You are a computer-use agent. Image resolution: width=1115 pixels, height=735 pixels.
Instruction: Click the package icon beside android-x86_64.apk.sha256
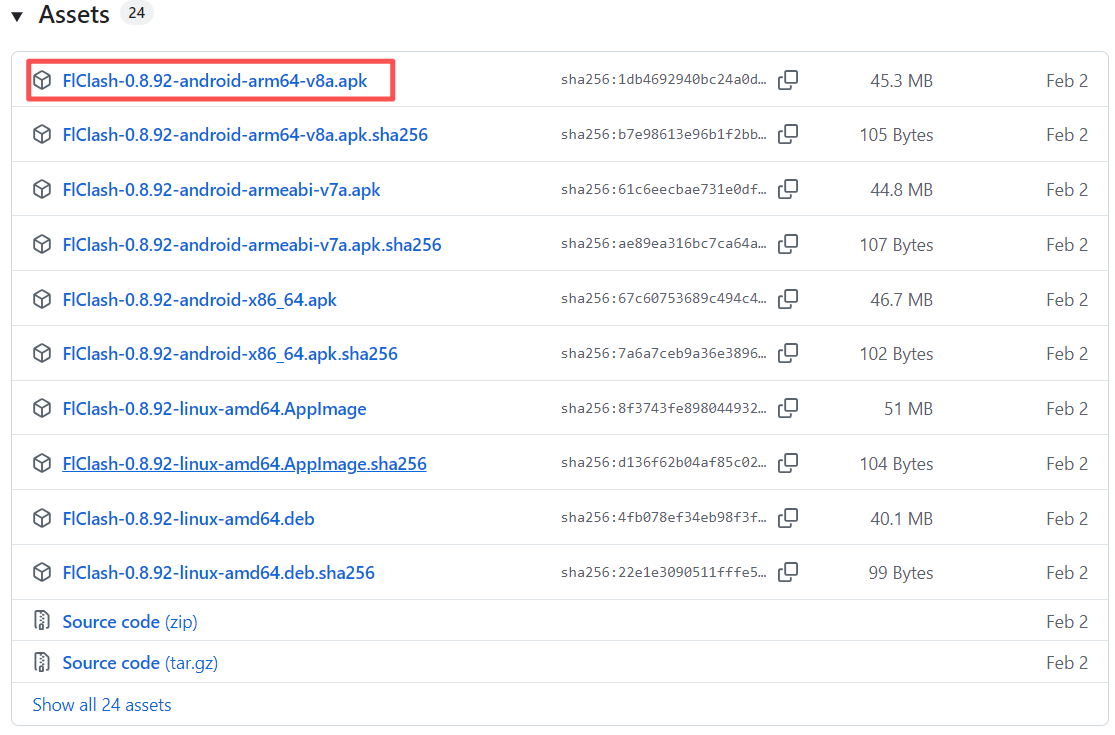pyautogui.click(x=42, y=353)
